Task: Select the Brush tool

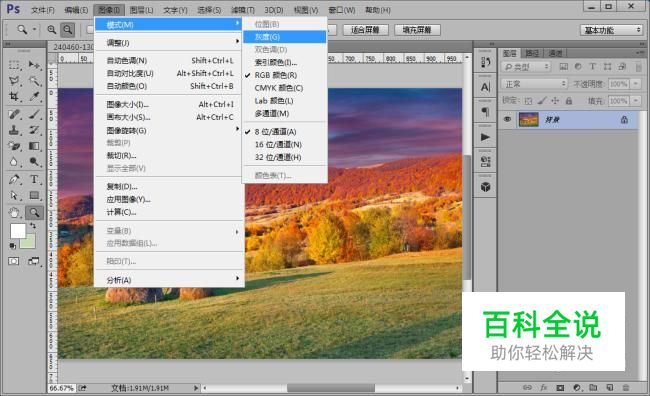Action: (x=34, y=114)
